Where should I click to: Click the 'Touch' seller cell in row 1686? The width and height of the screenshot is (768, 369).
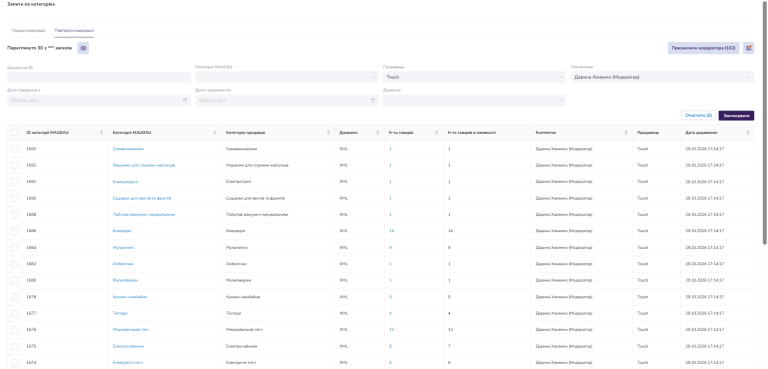pyautogui.click(x=642, y=231)
